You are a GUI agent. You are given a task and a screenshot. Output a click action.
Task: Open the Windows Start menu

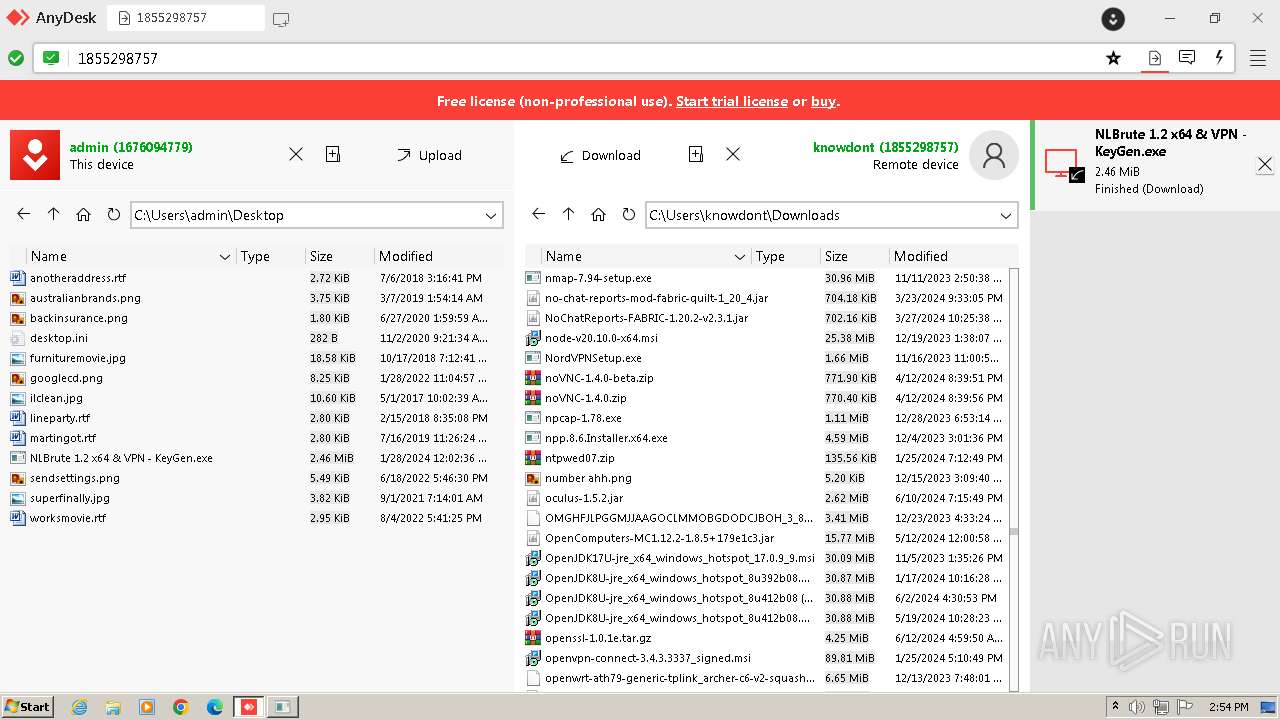pos(27,707)
